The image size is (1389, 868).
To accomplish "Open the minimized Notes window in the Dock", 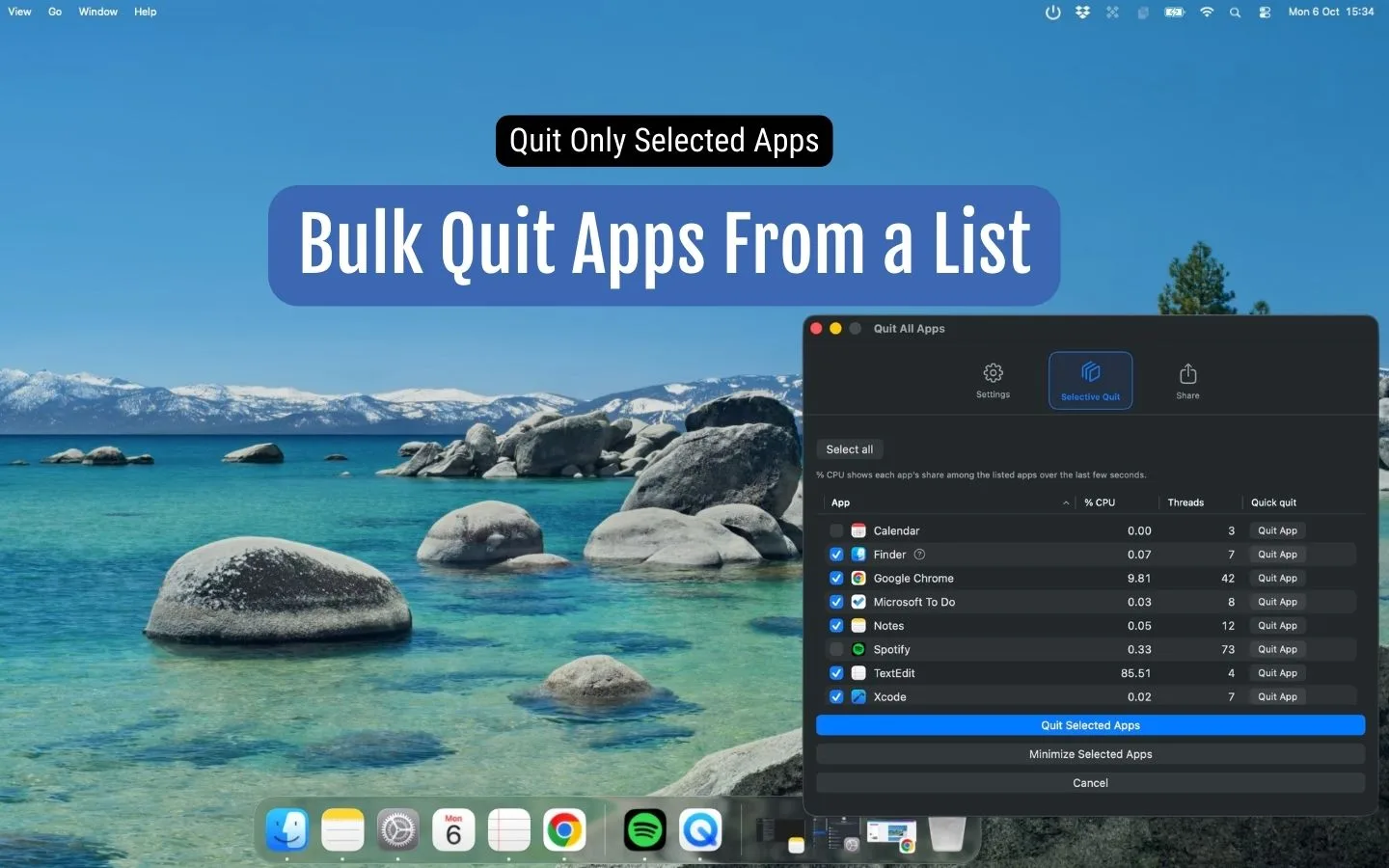I will [x=779, y=835].
